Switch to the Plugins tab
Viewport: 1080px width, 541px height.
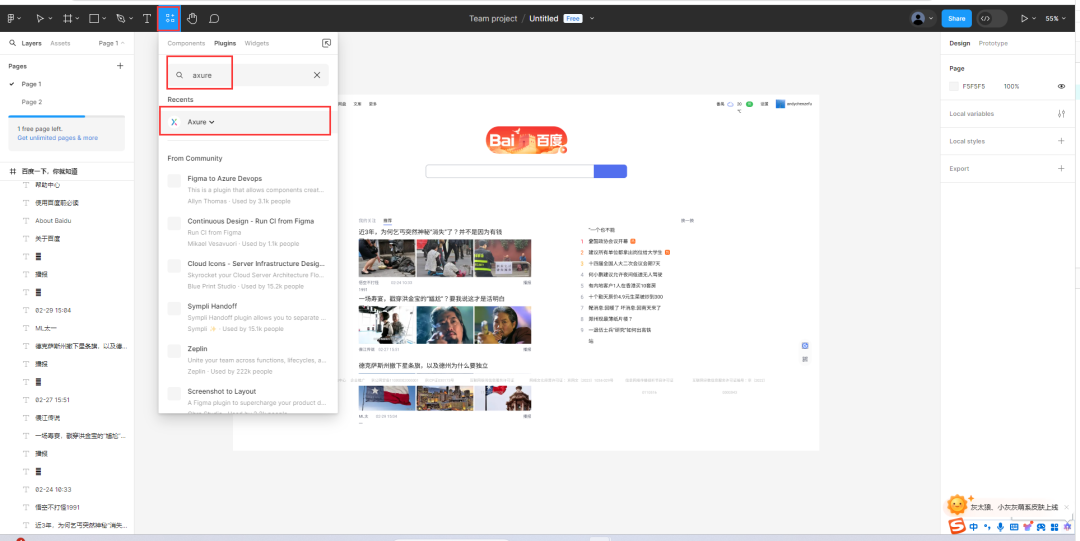225,43
